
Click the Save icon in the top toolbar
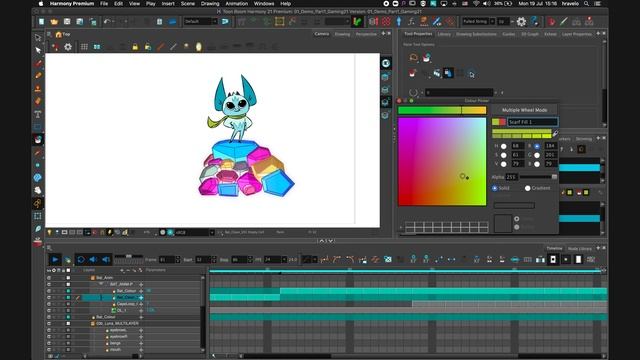tap(67, 22)
